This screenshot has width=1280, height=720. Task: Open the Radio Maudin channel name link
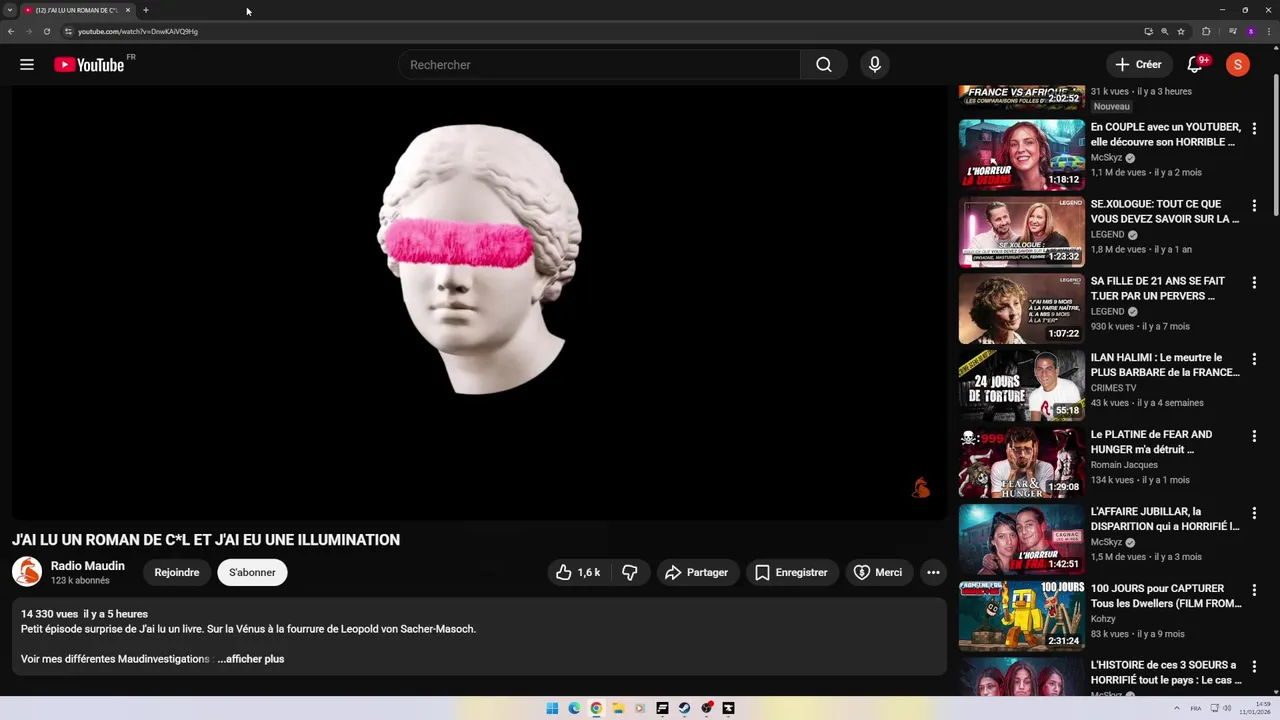[x=88, y=566]
